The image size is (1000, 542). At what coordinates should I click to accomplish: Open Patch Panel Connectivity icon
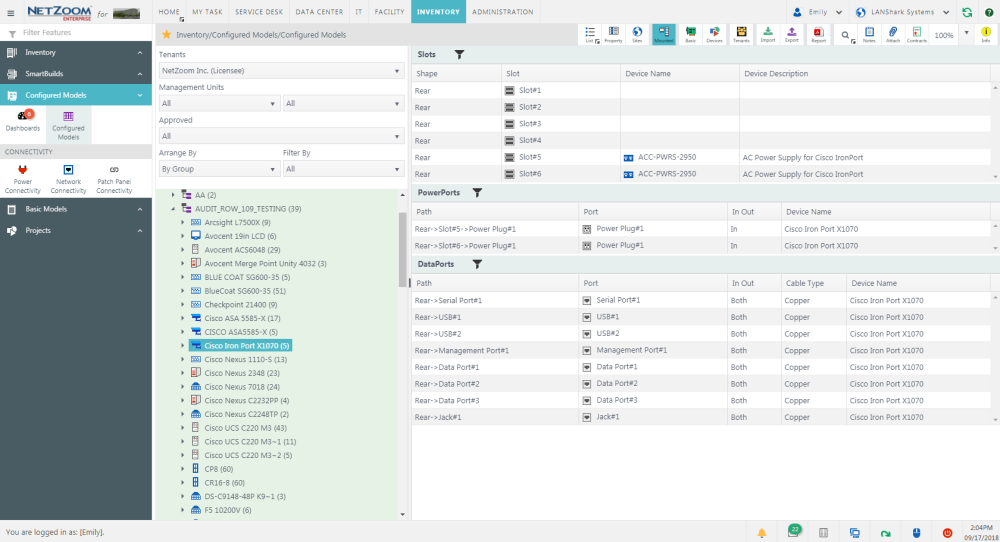[x=114, y=179]
